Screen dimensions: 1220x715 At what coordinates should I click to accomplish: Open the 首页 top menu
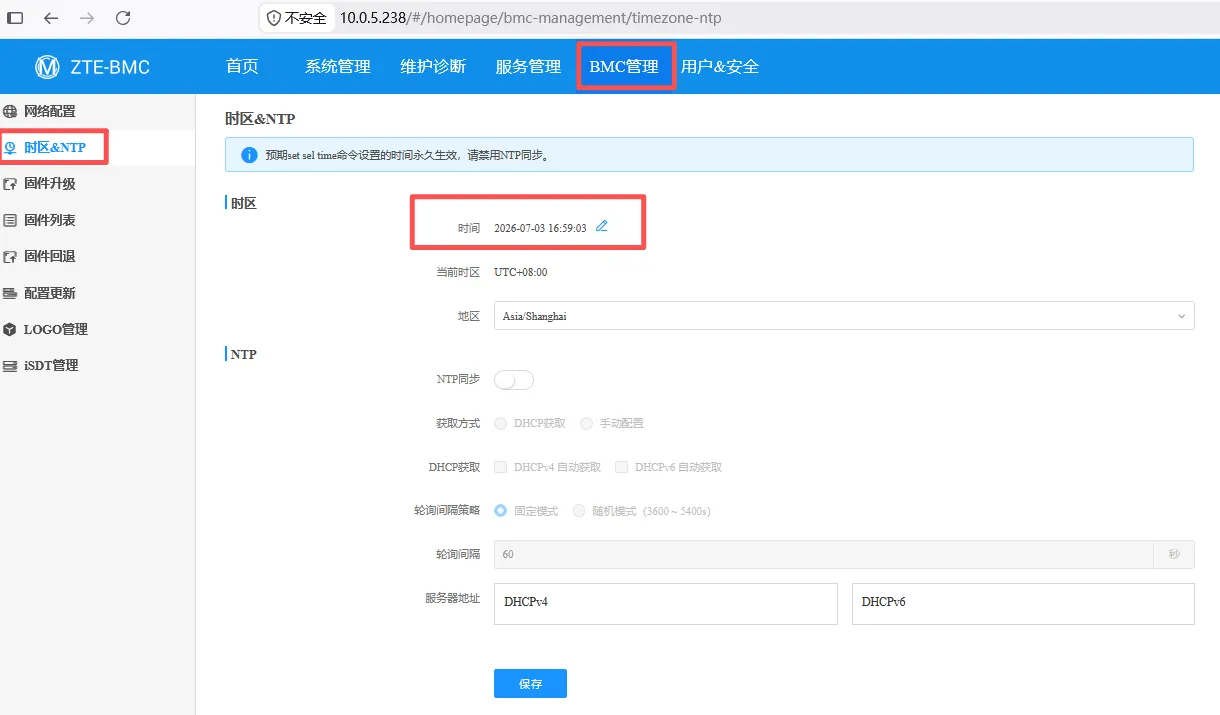242,67
